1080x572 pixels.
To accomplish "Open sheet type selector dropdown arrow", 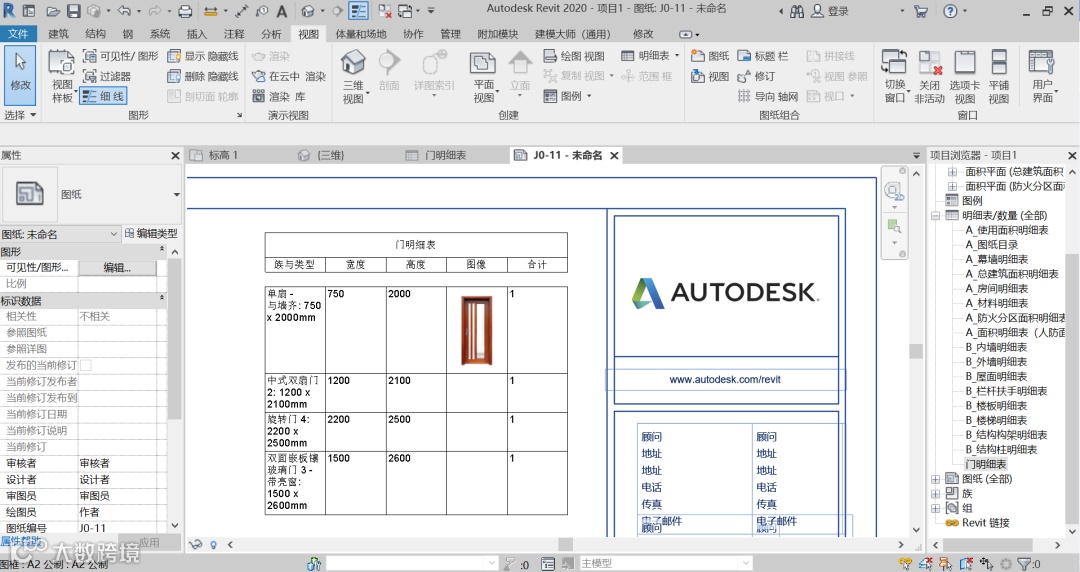I will click(x=176, y=195).
